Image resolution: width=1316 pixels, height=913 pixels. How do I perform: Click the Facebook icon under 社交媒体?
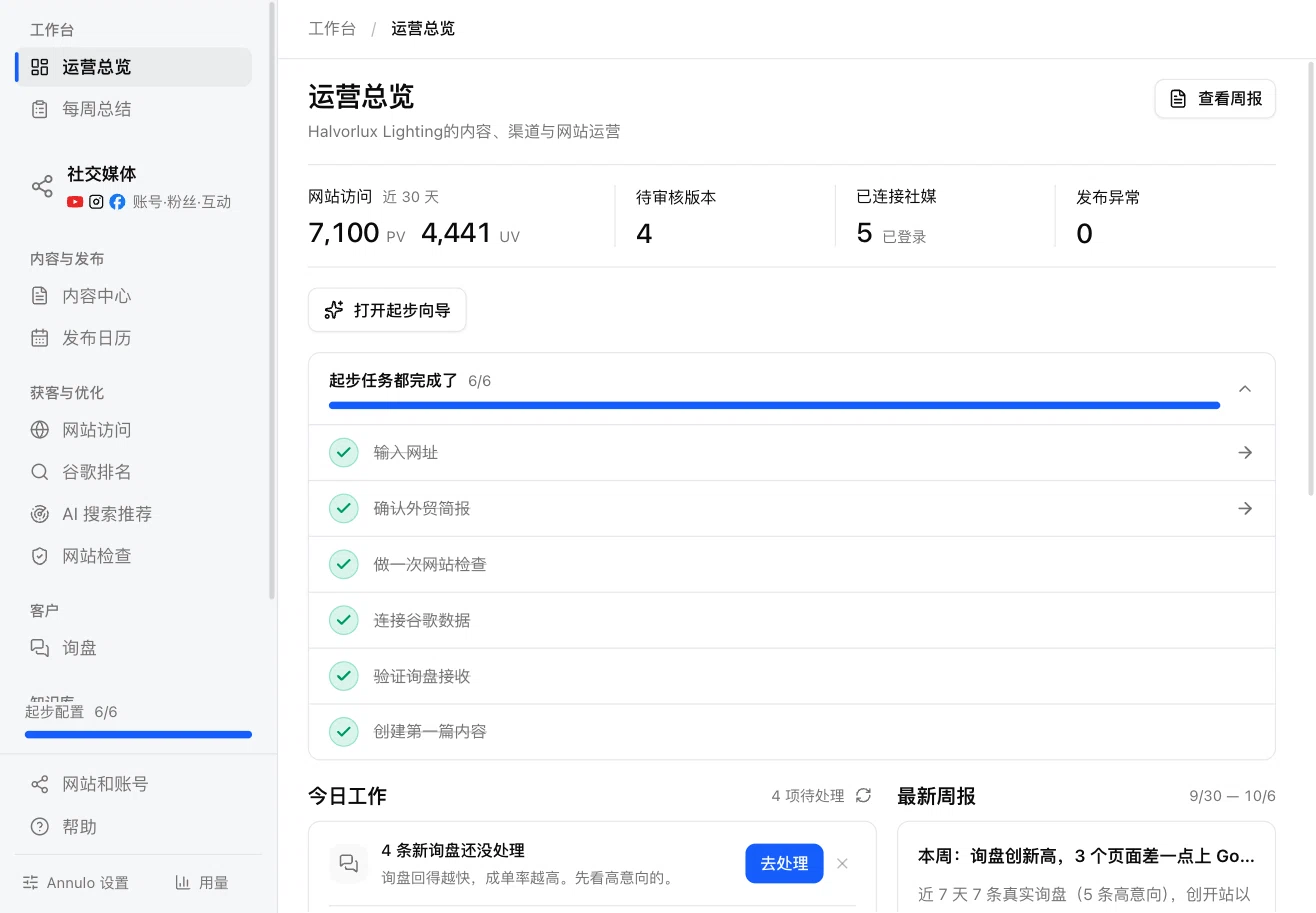point(117,202)
